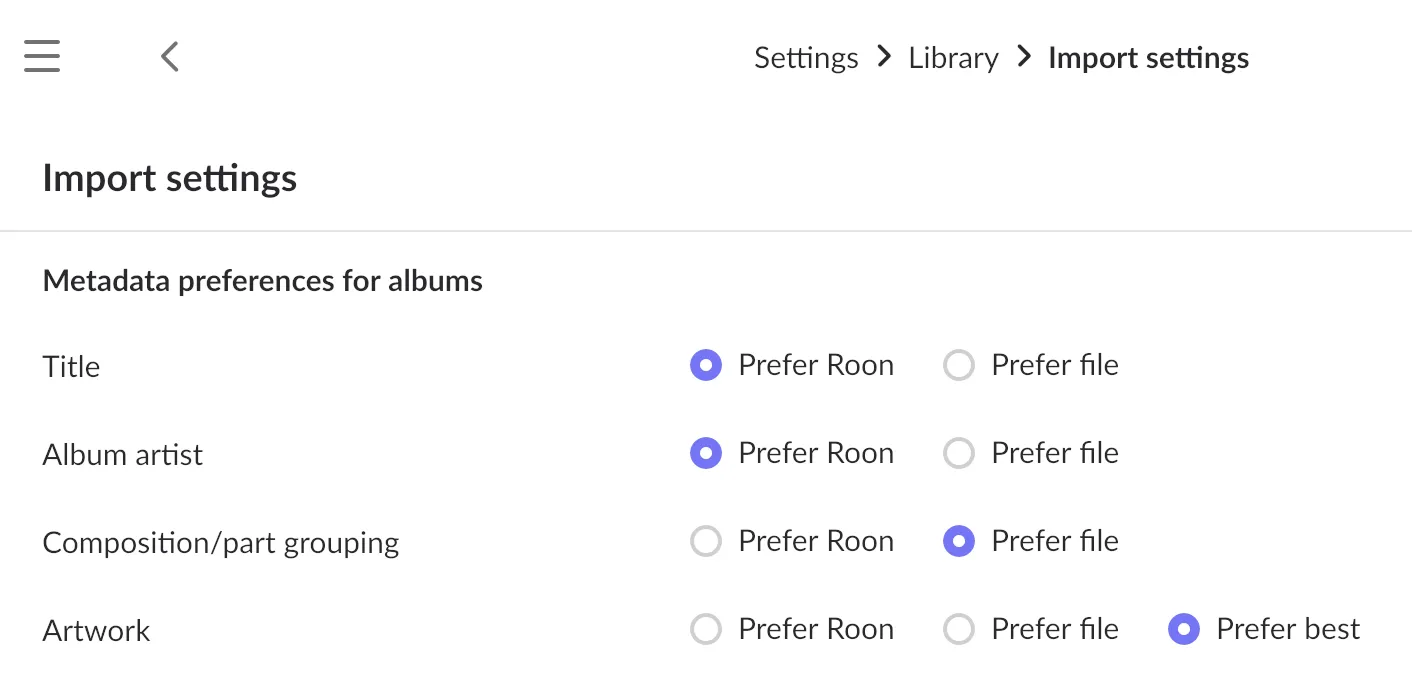This screenshot has height=686, width=1412.
Task: Select Prefer file for Title
Action: (959, 366)
